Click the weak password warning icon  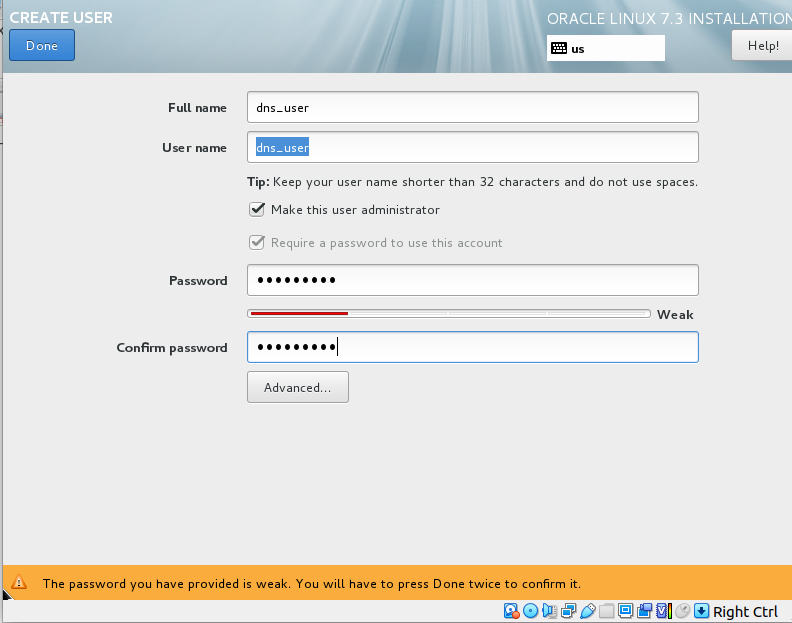click(19, 582)
